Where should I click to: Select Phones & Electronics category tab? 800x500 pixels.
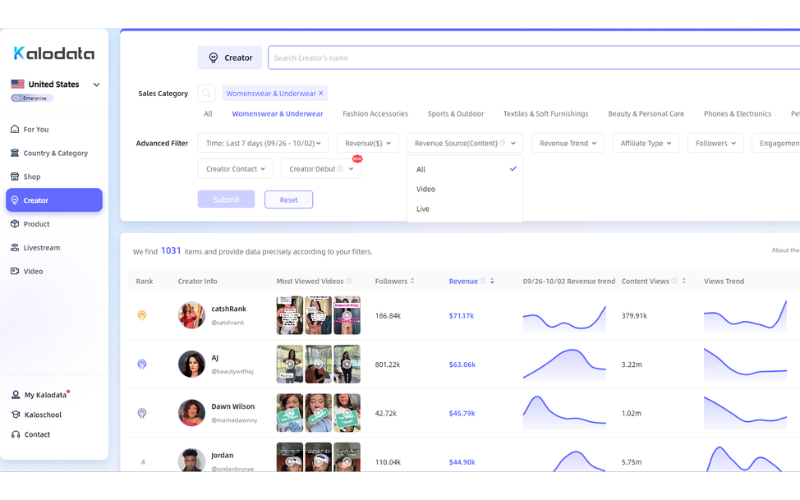coord(737,114)
